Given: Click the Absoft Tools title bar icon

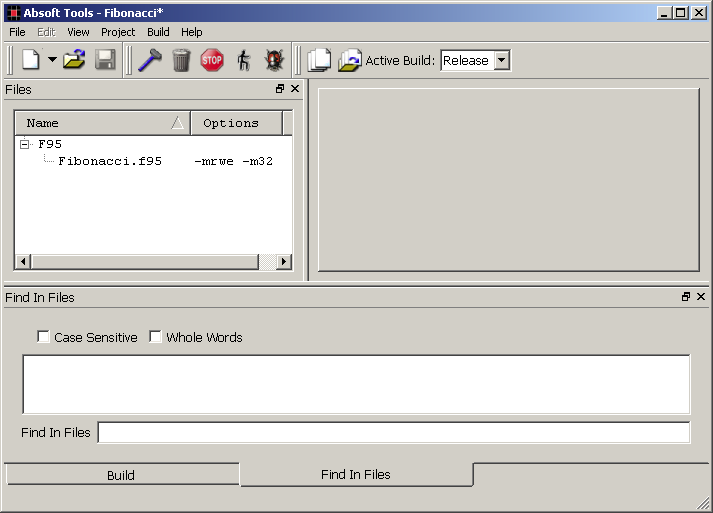Looking at the screenshot, I should click(x=14, y=13).
